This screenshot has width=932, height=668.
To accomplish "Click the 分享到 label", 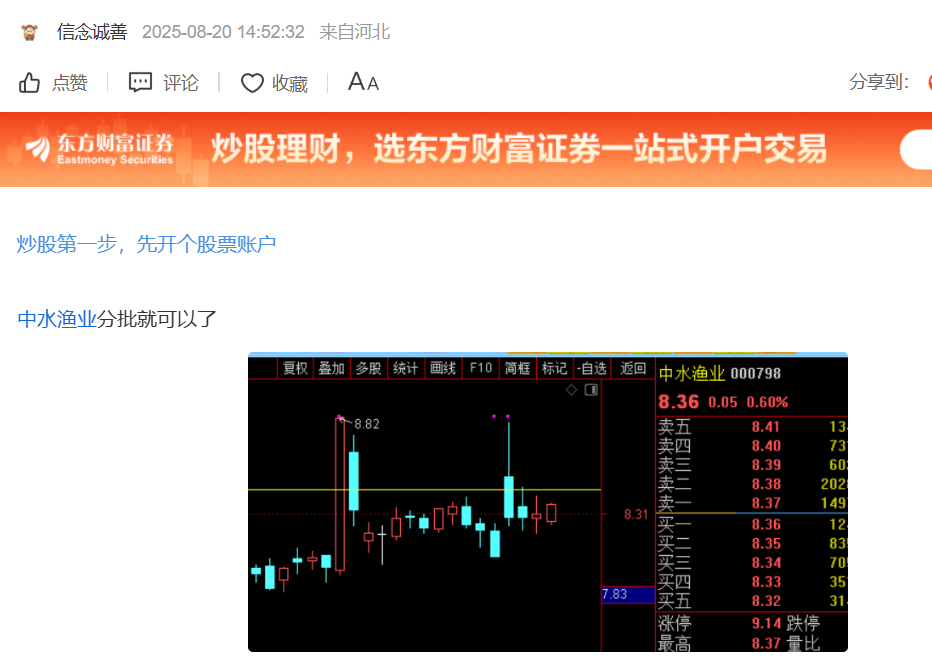I will tap(879, 81).
